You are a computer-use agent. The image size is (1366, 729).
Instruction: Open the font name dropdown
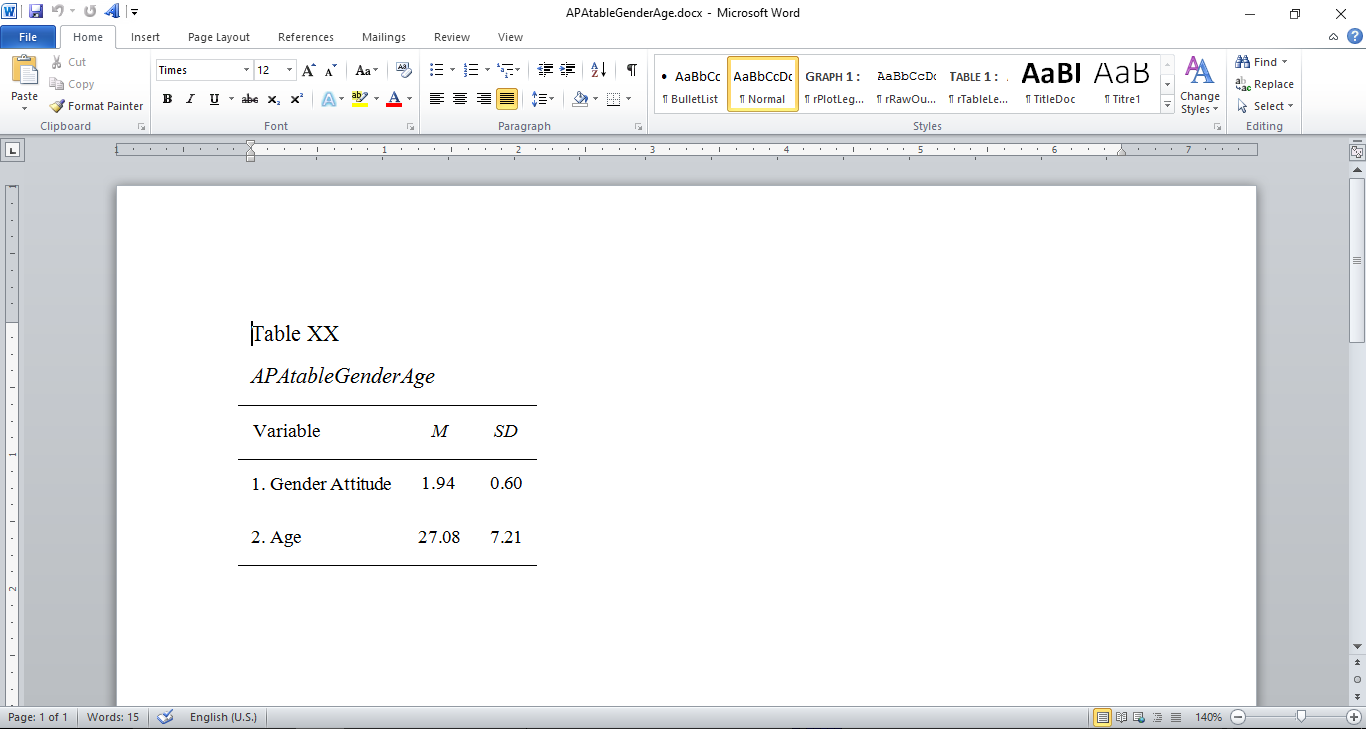click(x=246, y=70)
